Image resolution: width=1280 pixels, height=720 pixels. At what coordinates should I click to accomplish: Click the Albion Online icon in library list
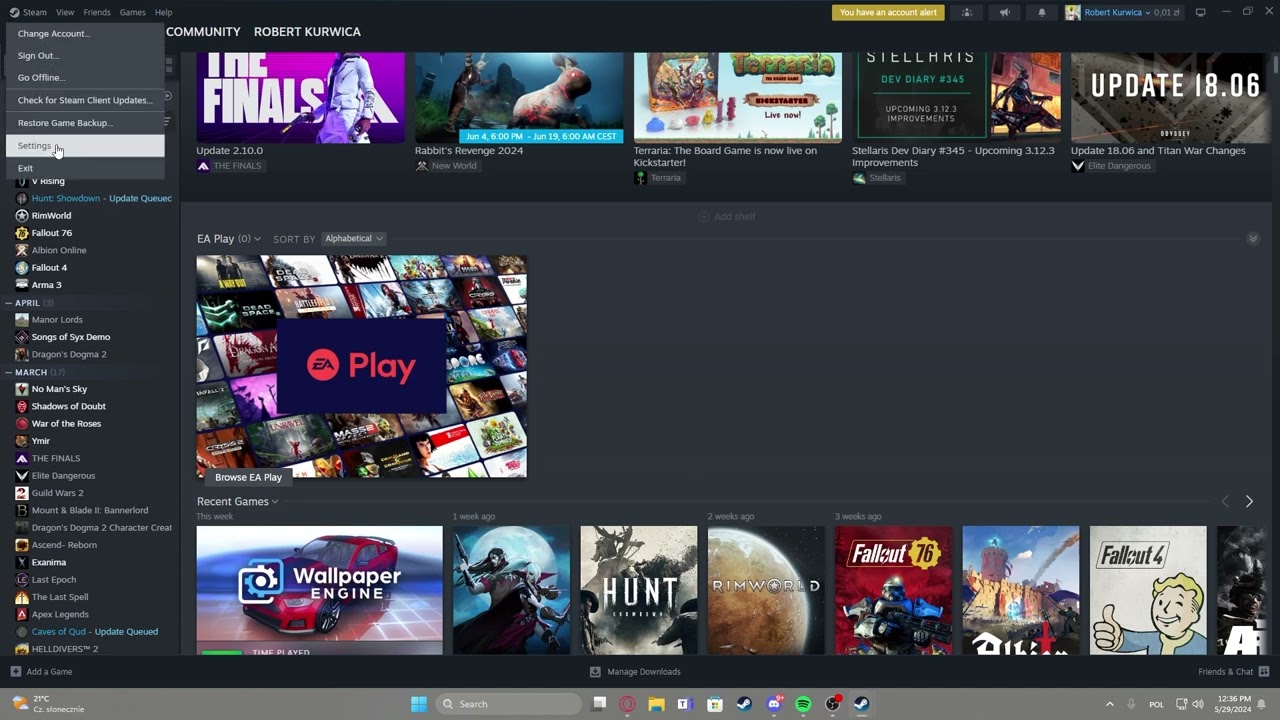tap(22, 250)
